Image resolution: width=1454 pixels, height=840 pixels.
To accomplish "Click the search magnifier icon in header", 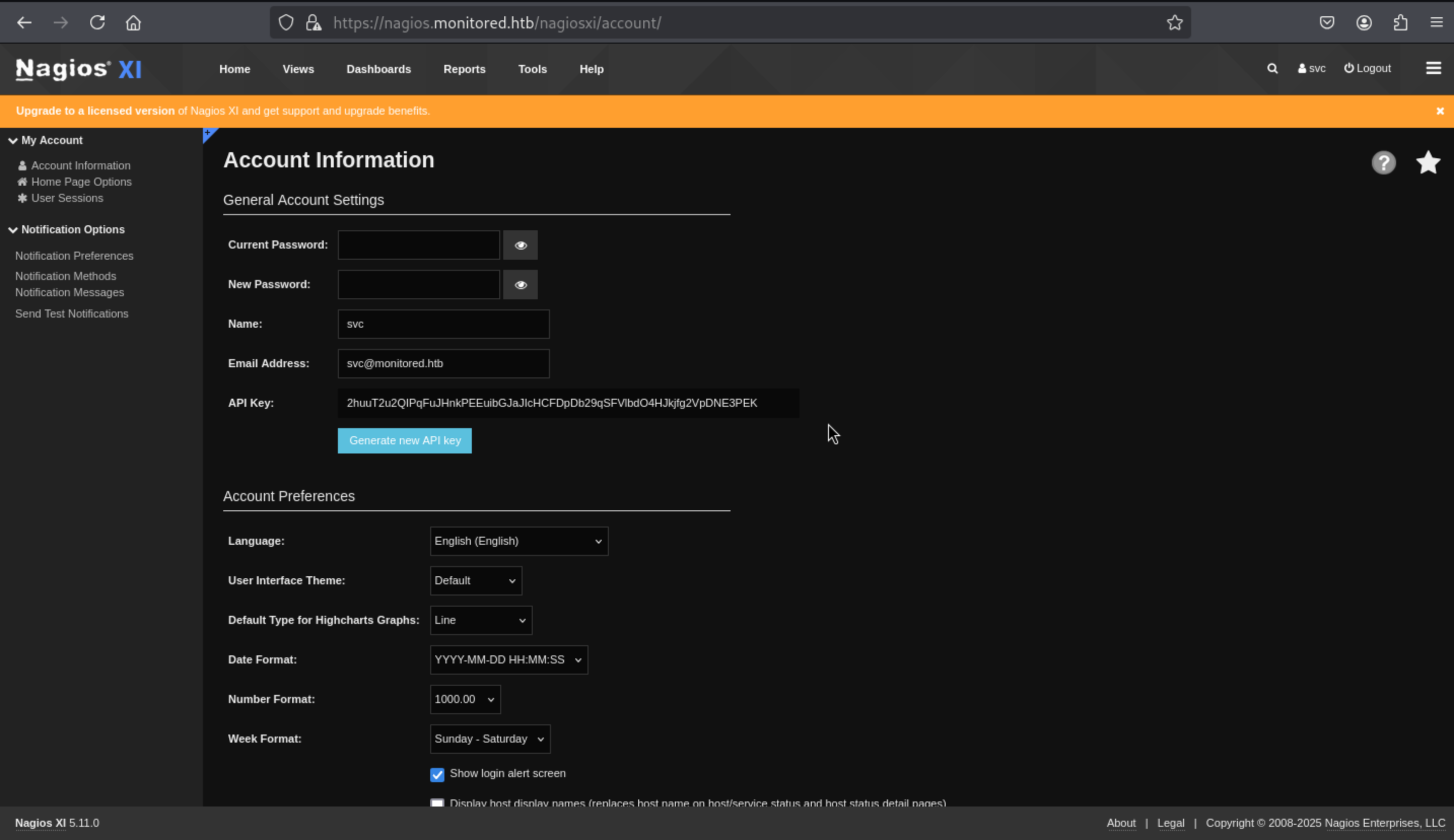I will [x=1272, y=68].
